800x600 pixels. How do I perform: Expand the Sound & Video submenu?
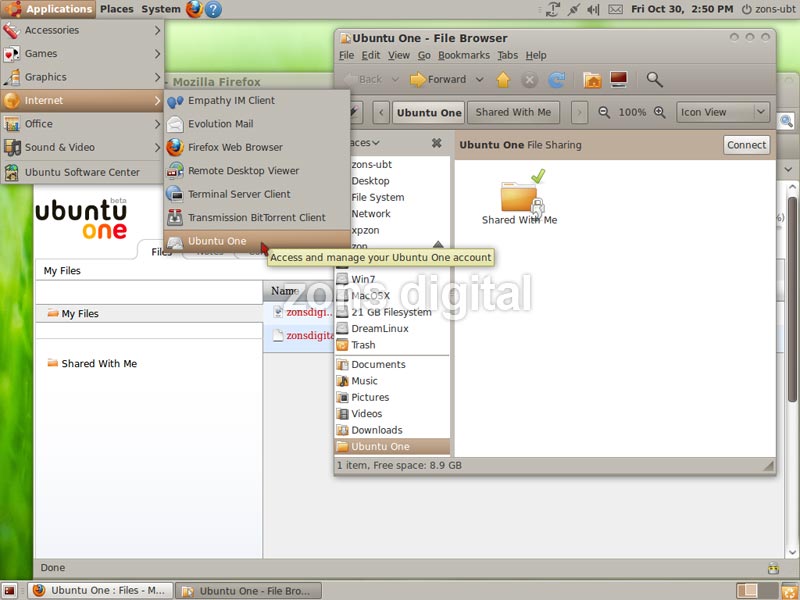[82, 147]
